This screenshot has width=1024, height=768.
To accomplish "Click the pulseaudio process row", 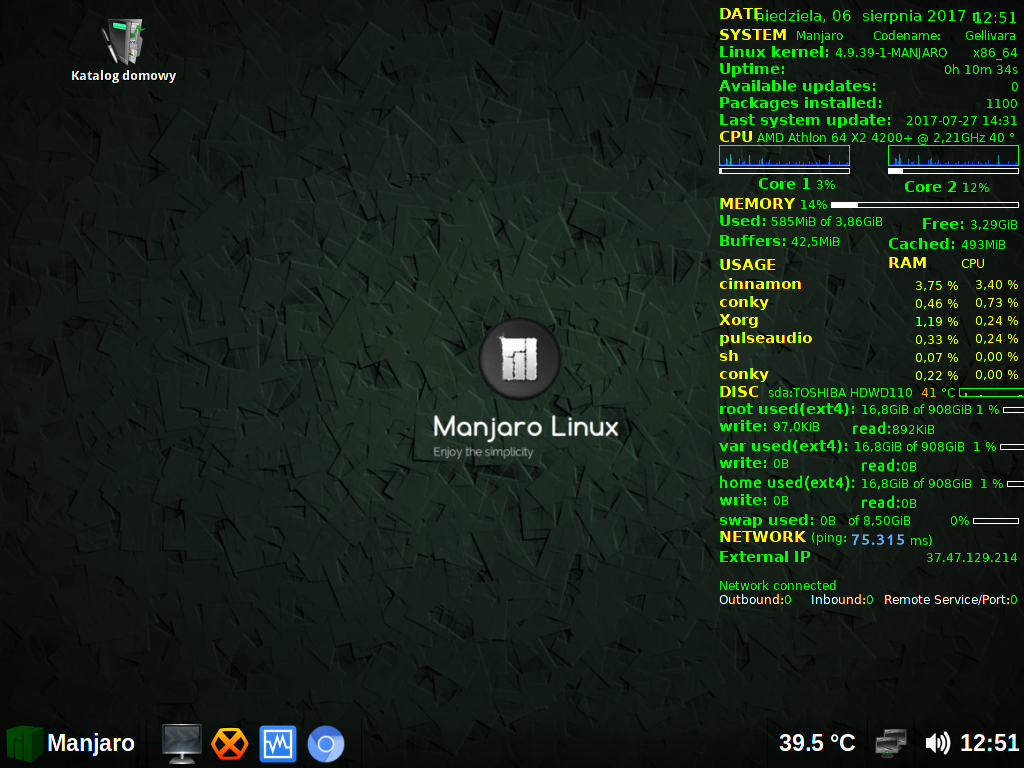I will click(x=869, y=339).
